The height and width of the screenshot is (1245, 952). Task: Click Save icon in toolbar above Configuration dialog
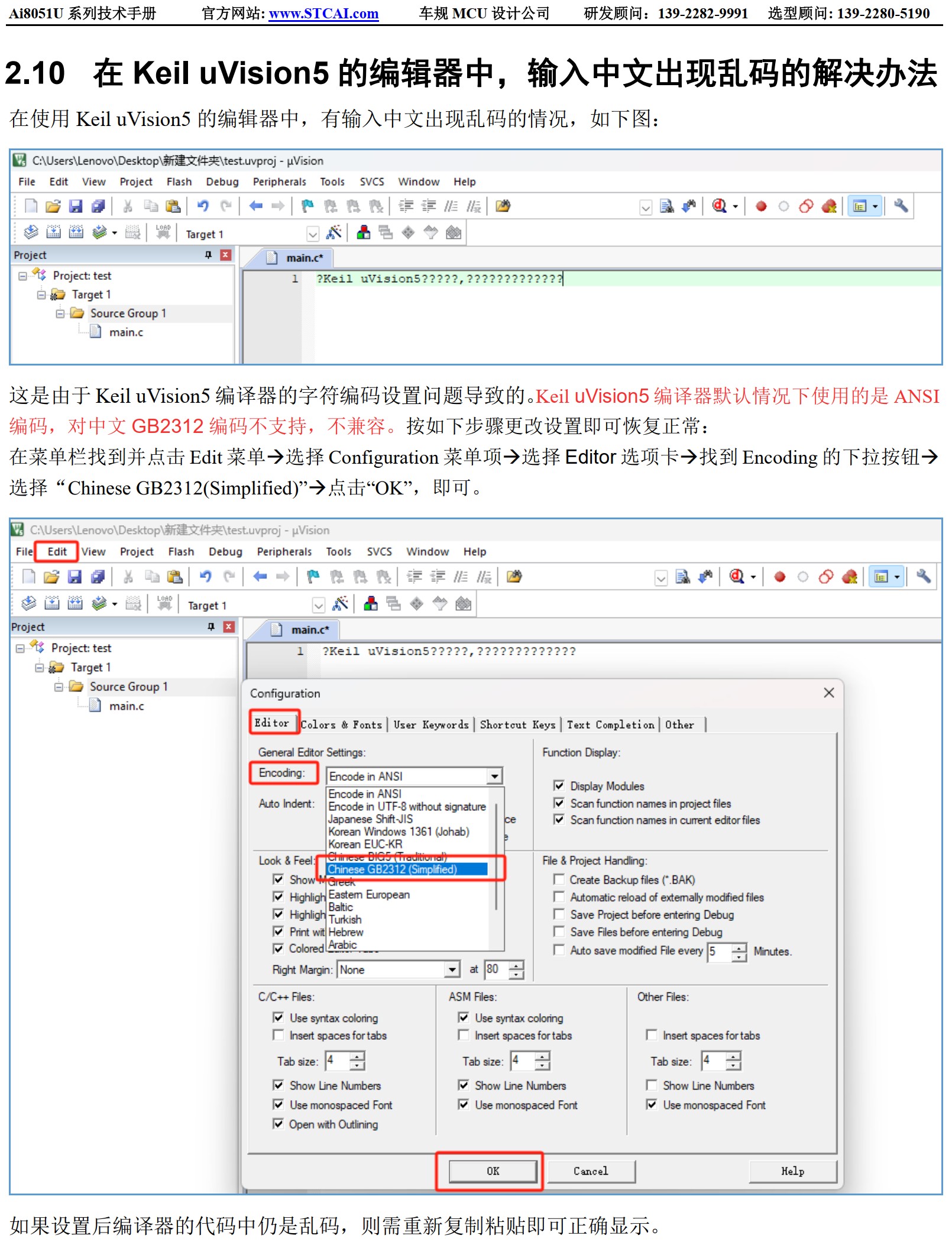pos(75,577)
